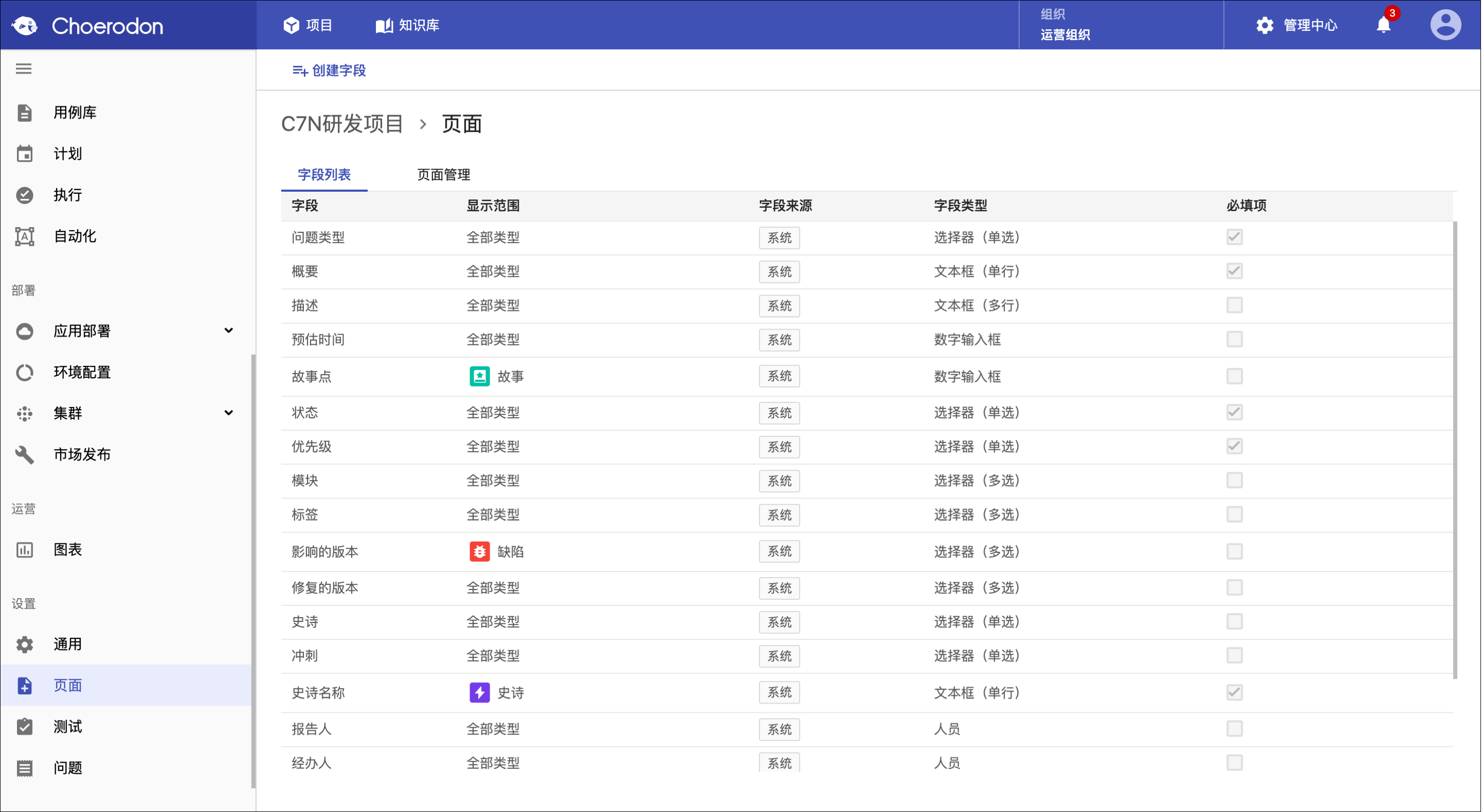1482x812 pixels.
Task: Click the 环境配置 ring icon
Action: [x=24, y=373]
